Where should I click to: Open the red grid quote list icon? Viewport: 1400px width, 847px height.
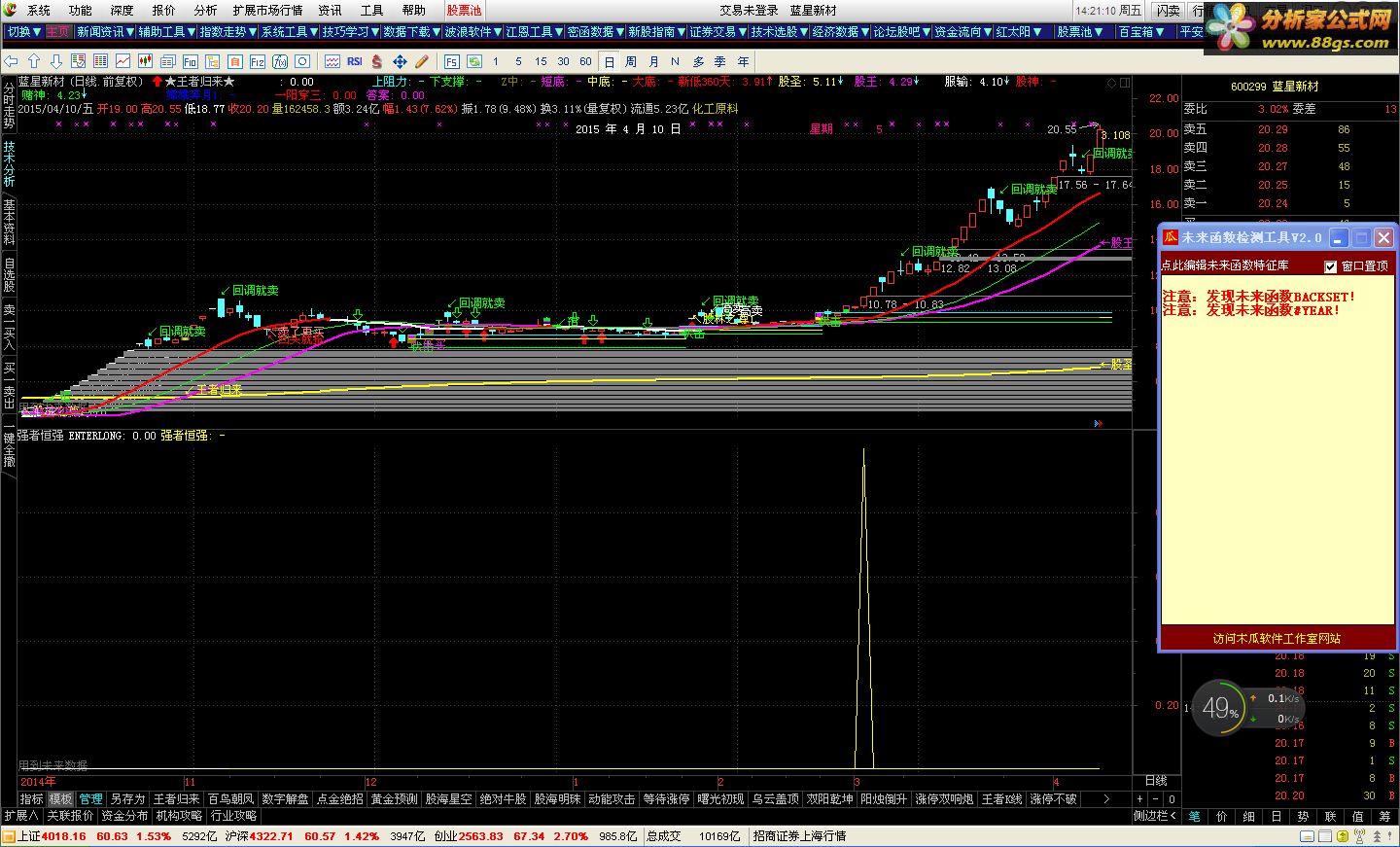point(100,61)
